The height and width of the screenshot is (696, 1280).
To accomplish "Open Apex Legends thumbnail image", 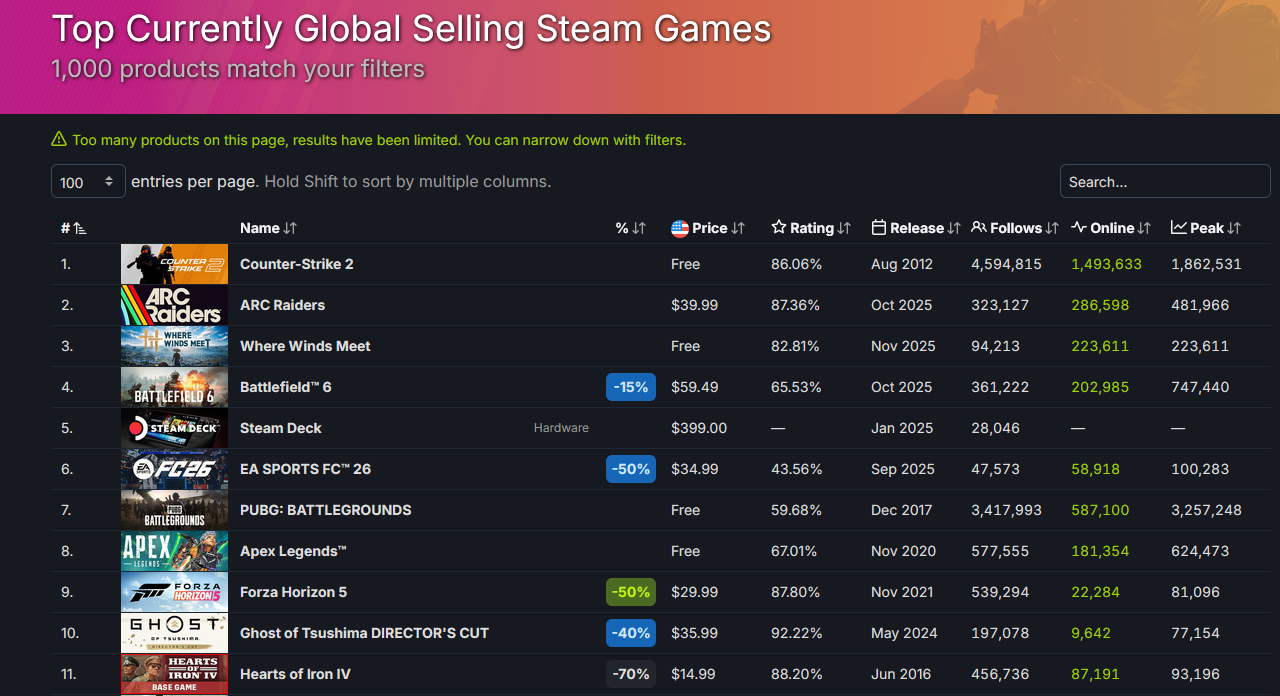I will 174,551.
